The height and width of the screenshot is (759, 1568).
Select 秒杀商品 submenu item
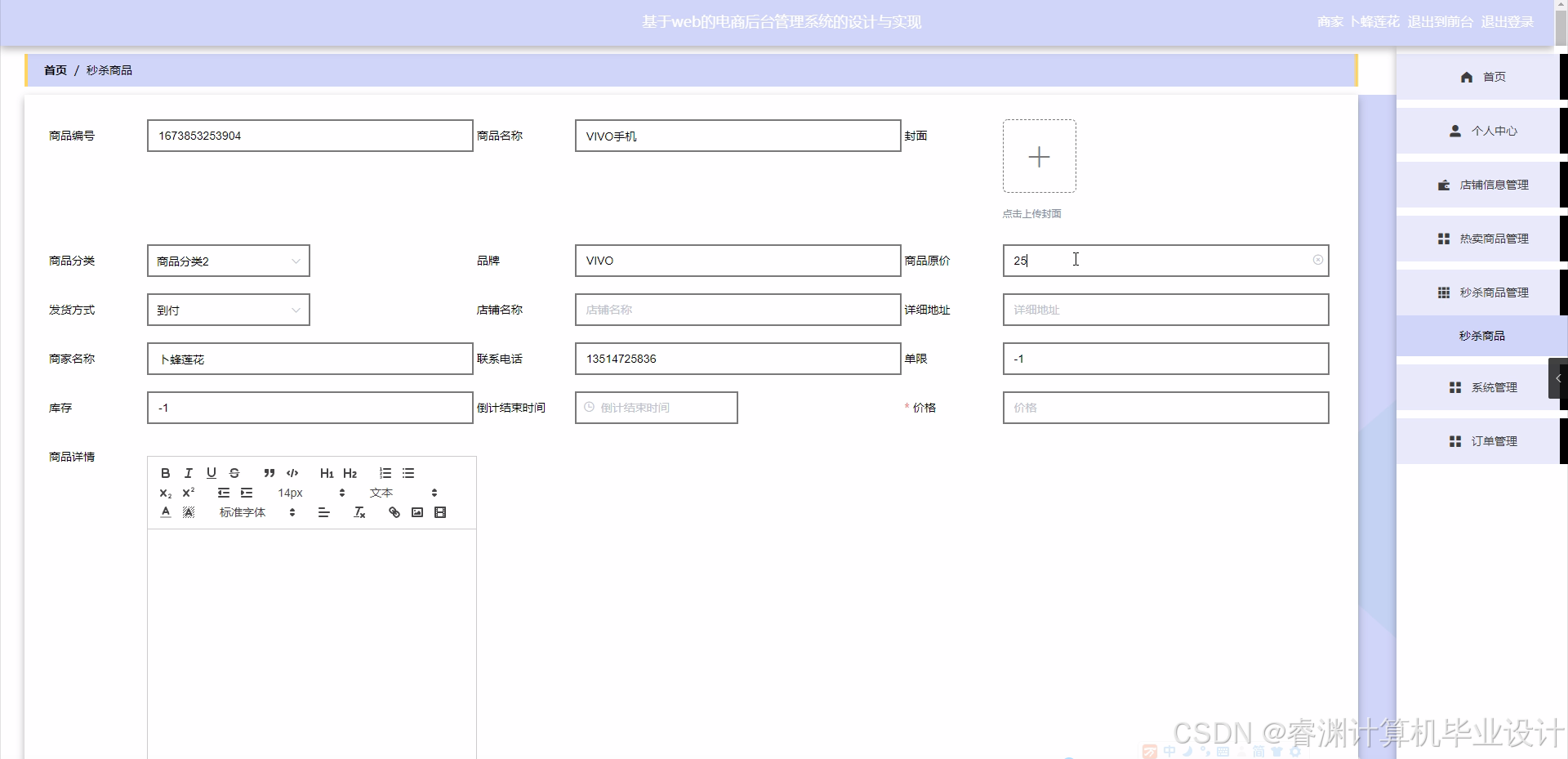pos(1481,336)
